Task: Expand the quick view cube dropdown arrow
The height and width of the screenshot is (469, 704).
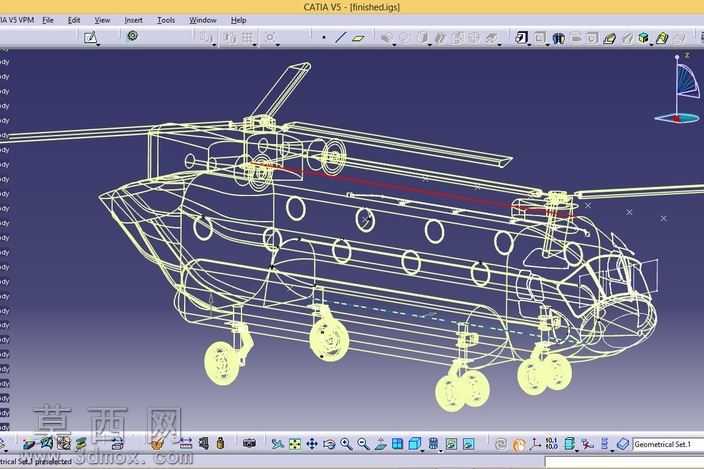Action: pyautogui.click(x=422, y=450)
